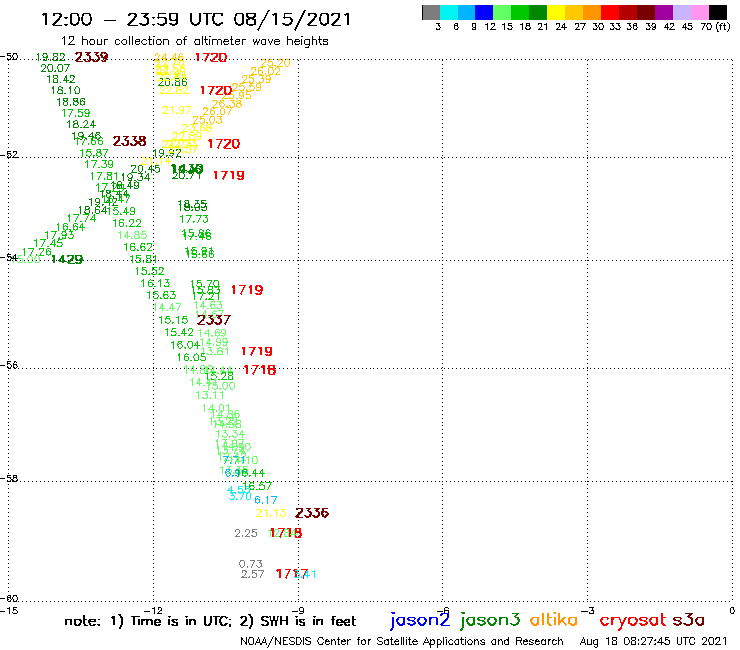Click the wave height value '16.22'

[127, 223]
